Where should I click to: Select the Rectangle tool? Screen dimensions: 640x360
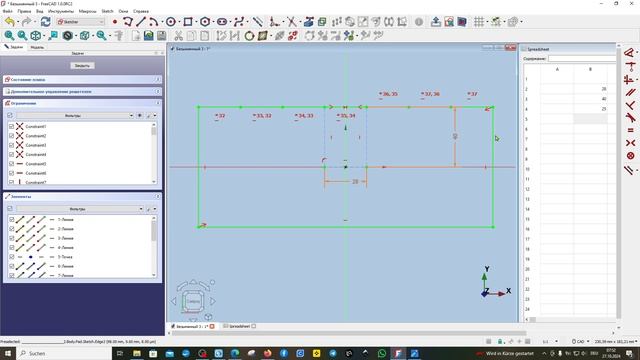click(x=188, y=22)
